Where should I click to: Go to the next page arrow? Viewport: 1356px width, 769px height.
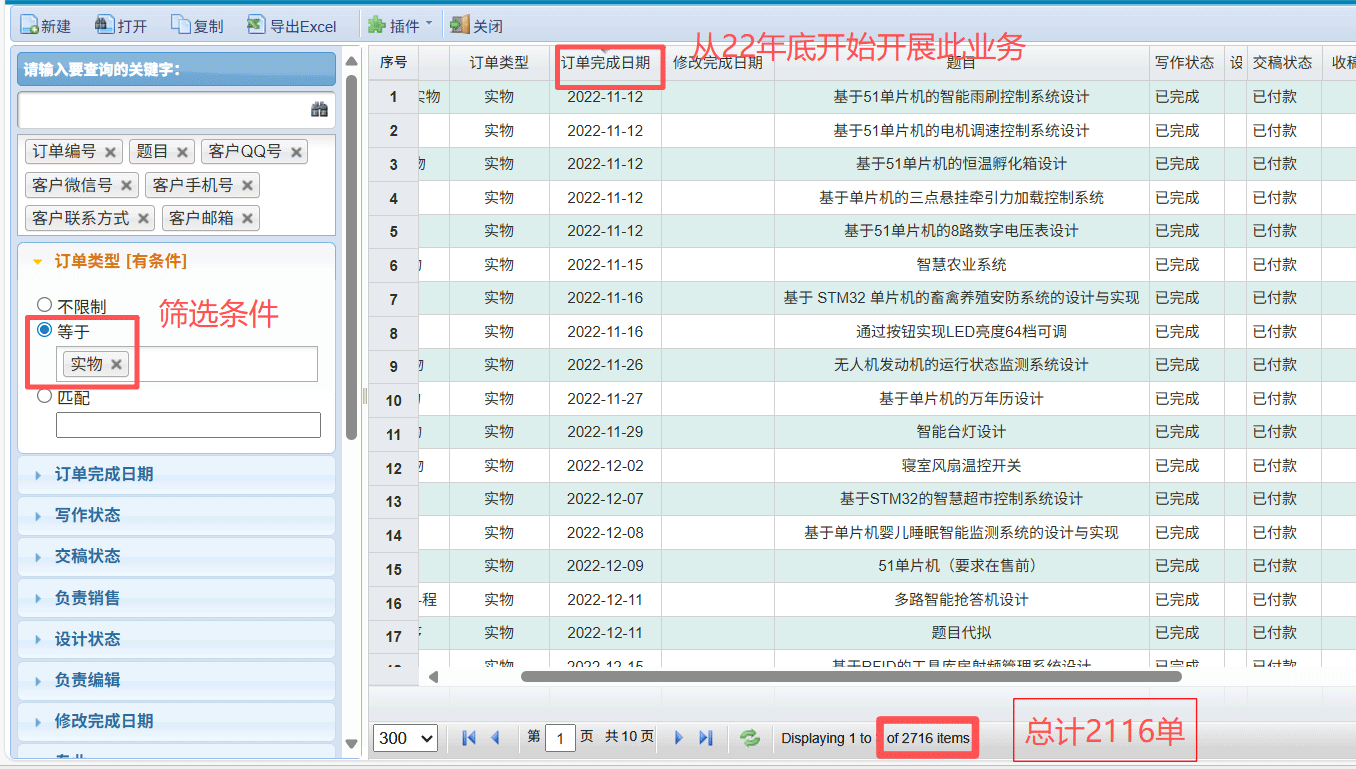click(679, 738)
